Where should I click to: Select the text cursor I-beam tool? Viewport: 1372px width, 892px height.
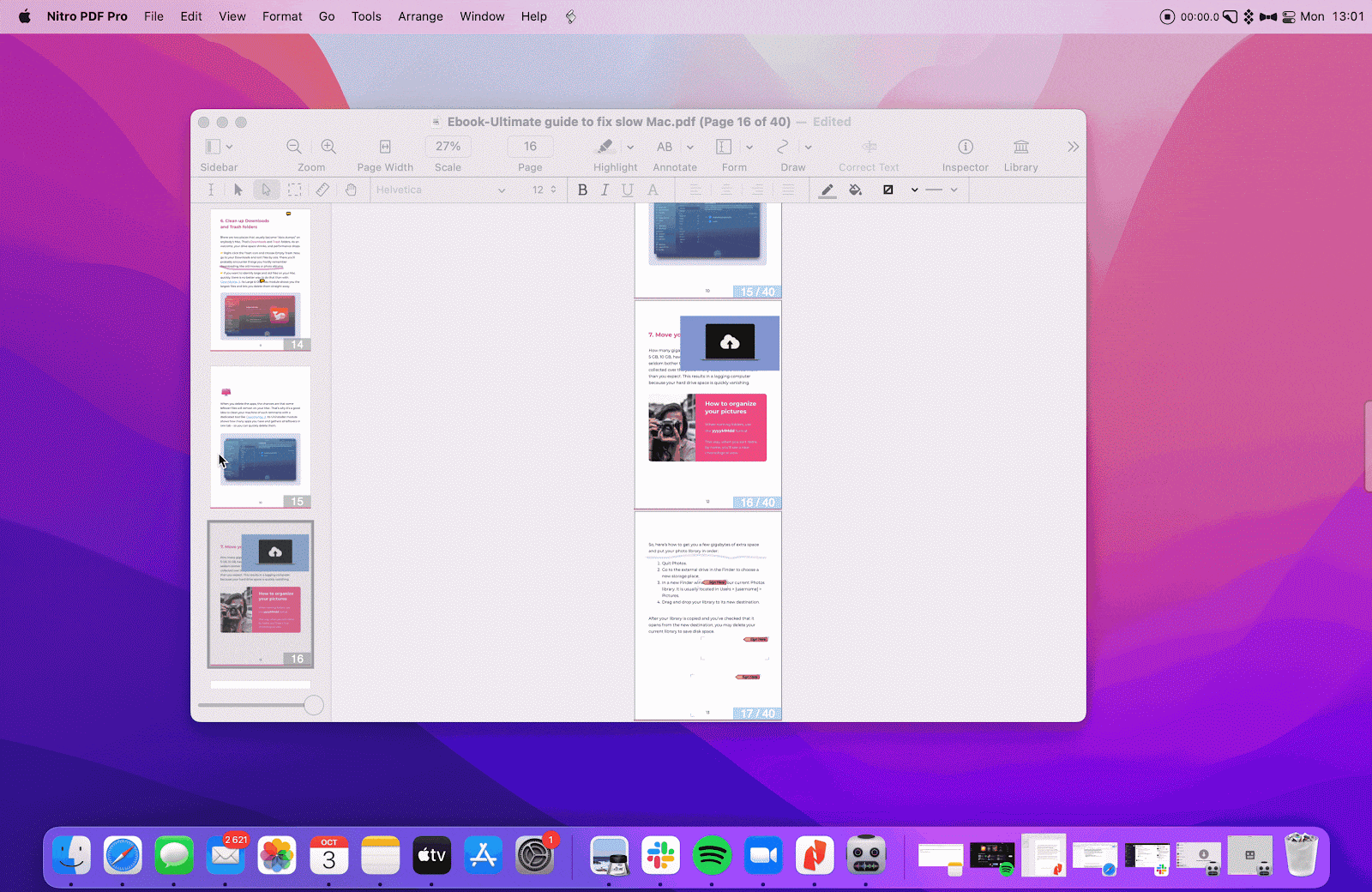(x=211, y=190)
